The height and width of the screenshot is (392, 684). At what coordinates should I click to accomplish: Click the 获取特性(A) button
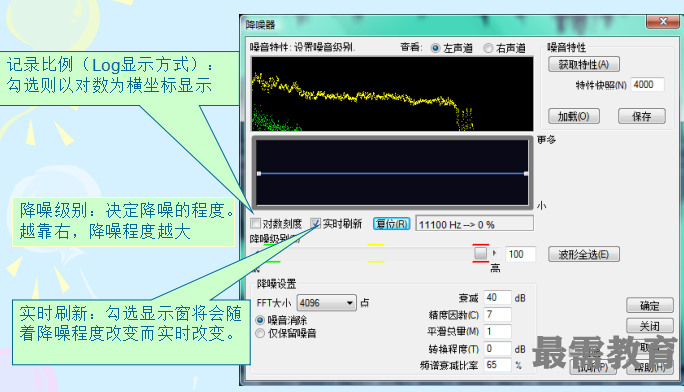tap(584, 65)
